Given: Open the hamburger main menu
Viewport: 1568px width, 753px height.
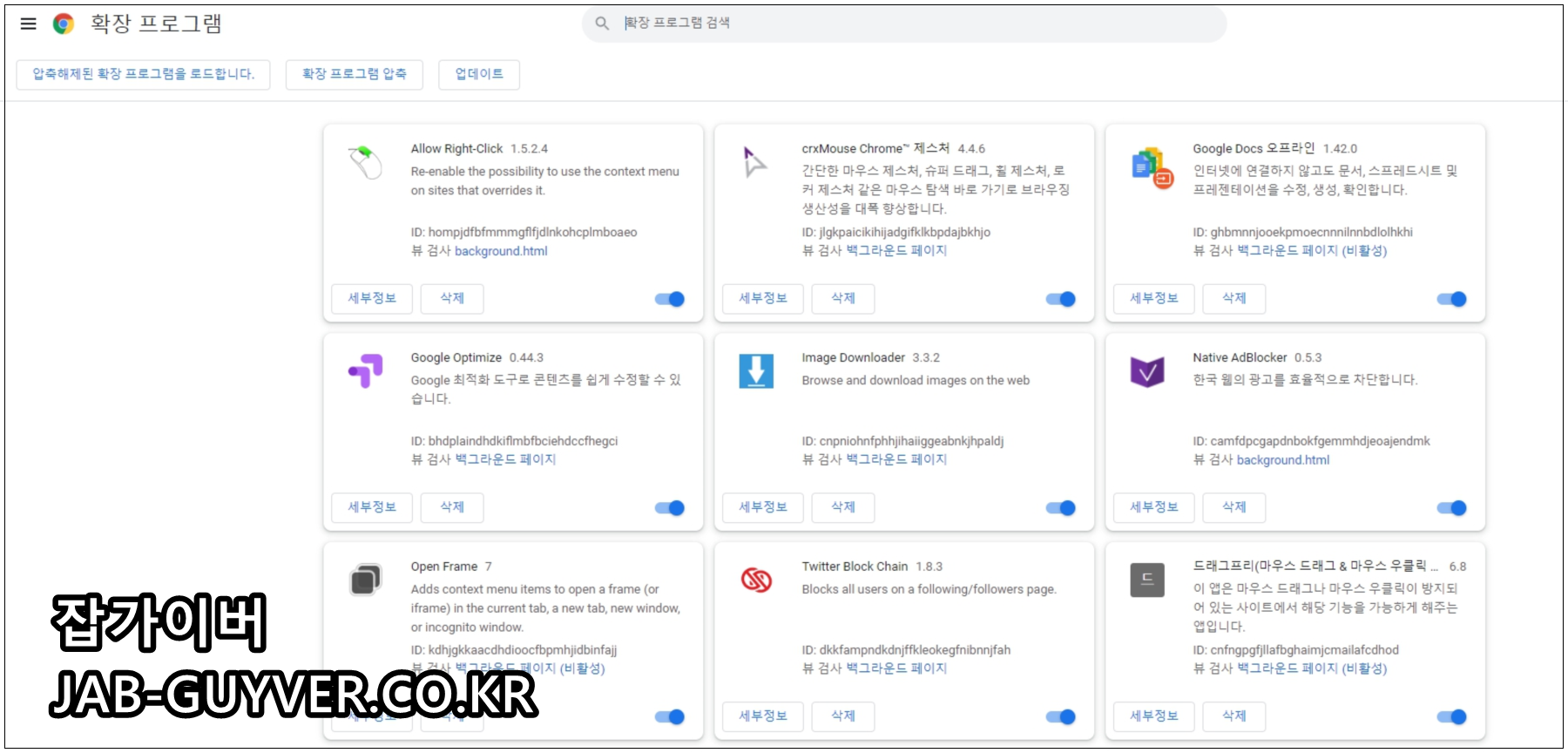Looking at the screenshot, I should [28, 24].
